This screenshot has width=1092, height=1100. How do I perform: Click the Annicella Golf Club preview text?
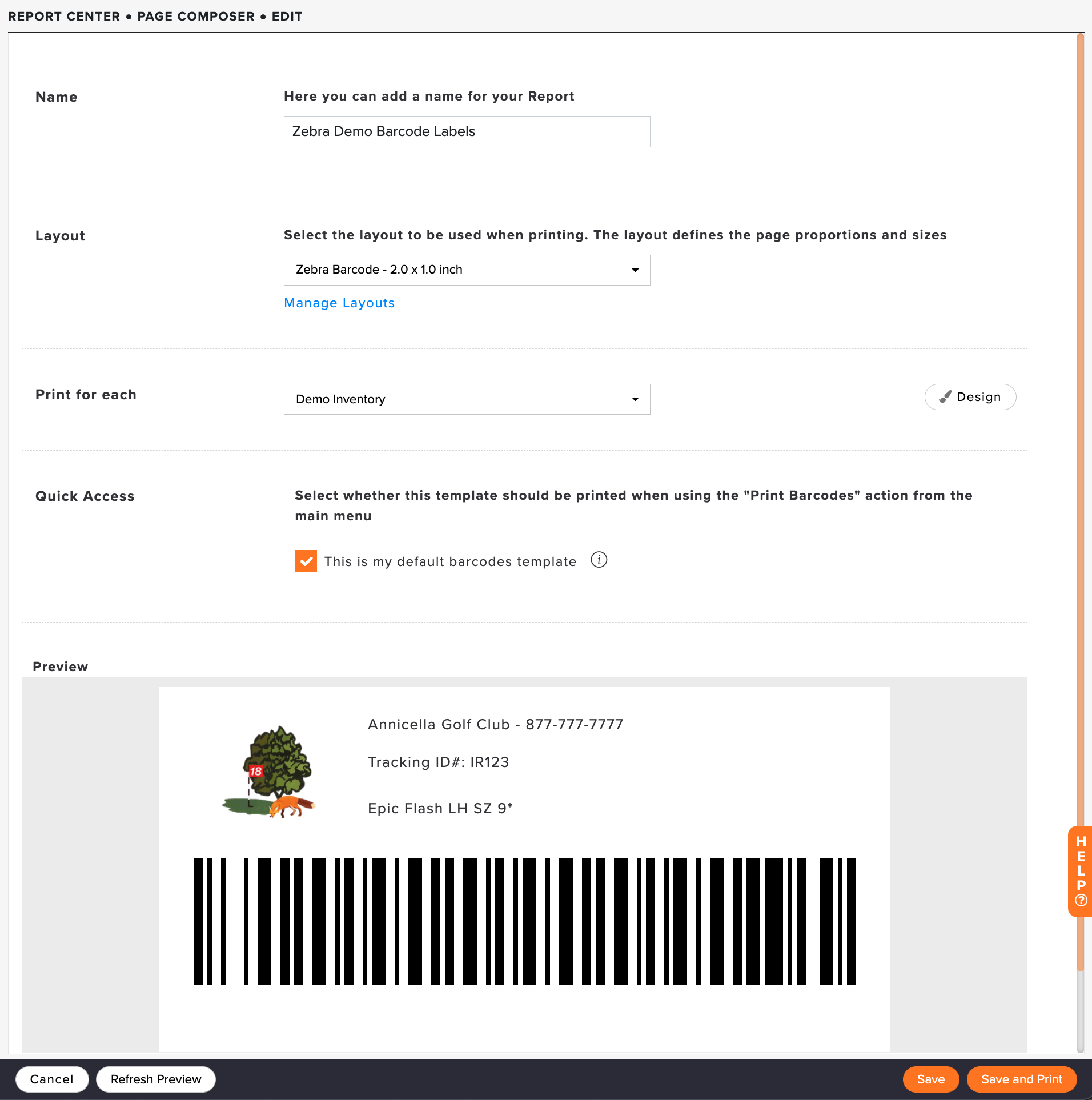point(495,724)
